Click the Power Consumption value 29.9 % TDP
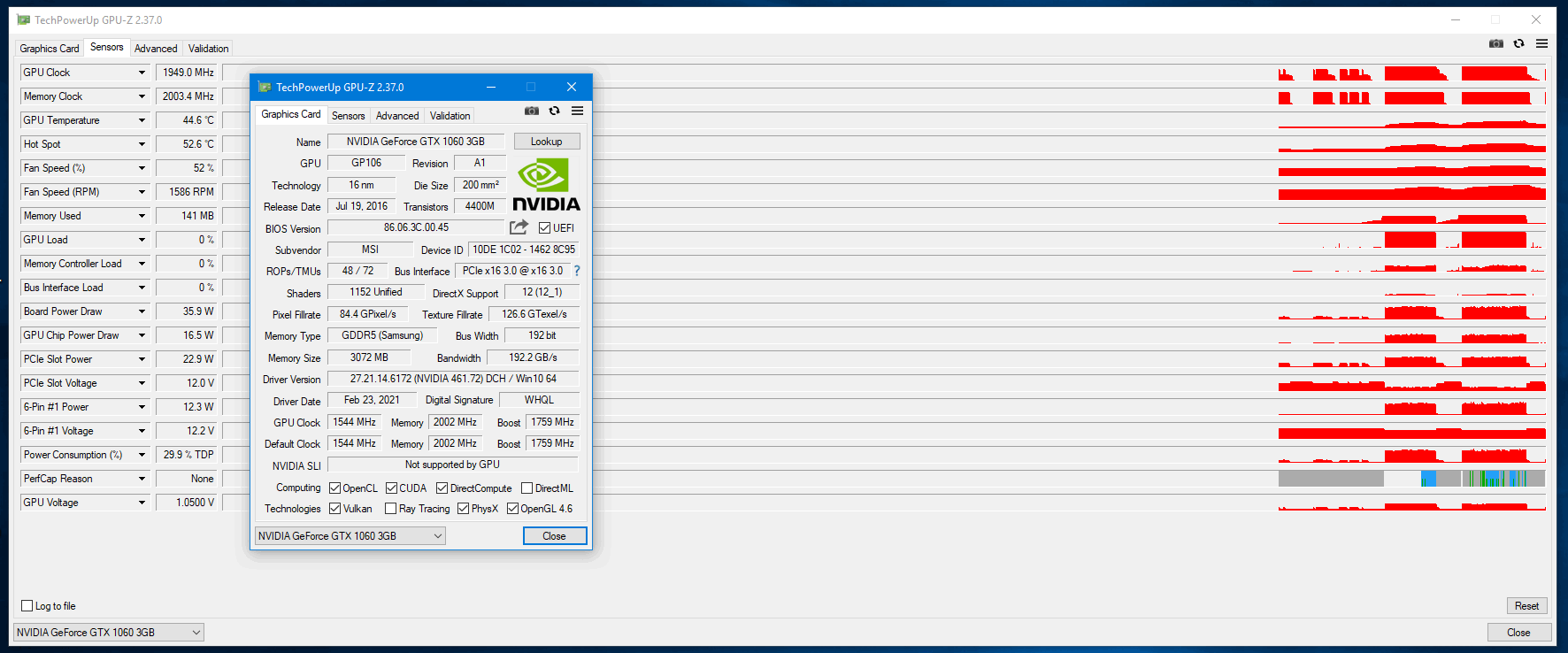 [187, 455]
